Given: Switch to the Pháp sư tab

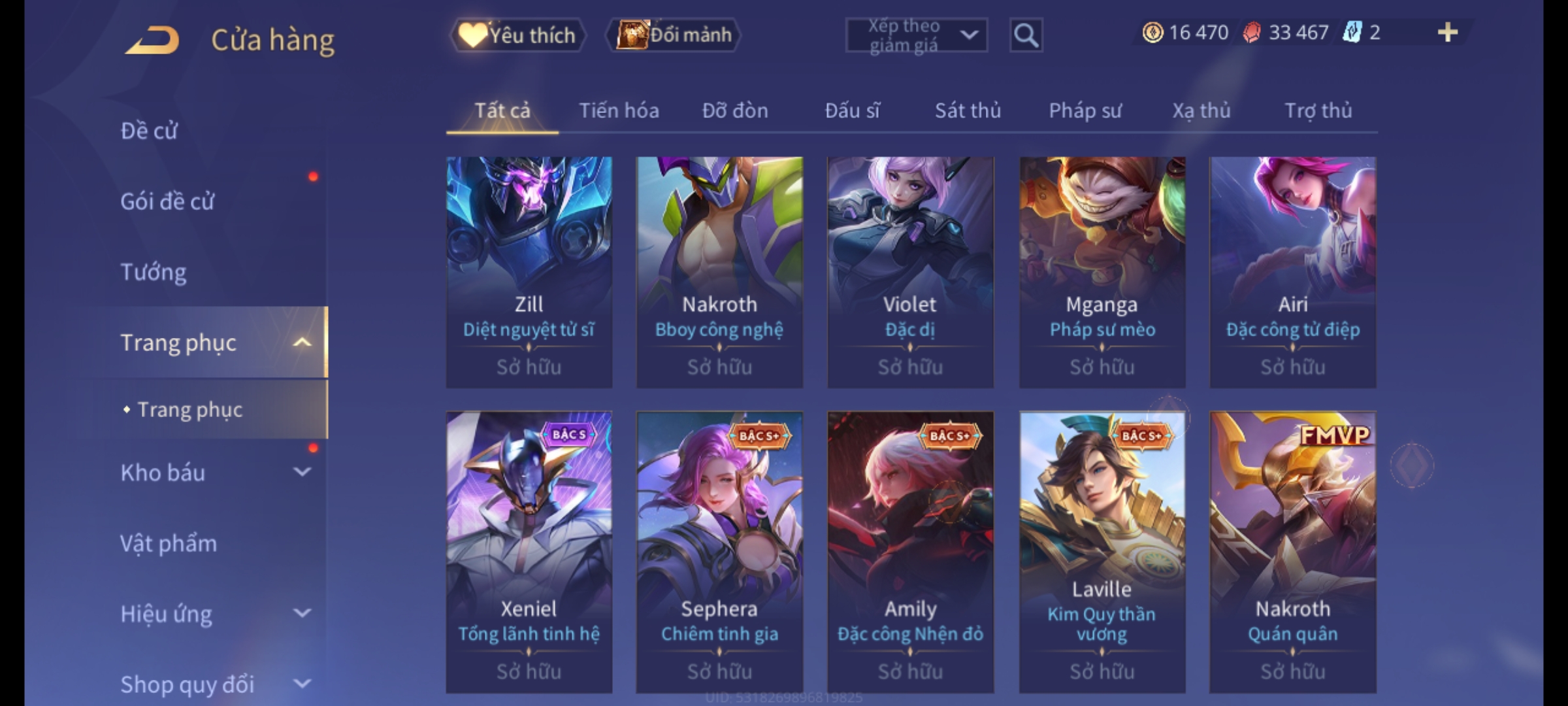Looking at the screenshot, I should pyautogui.click(x=1085, y=110).
